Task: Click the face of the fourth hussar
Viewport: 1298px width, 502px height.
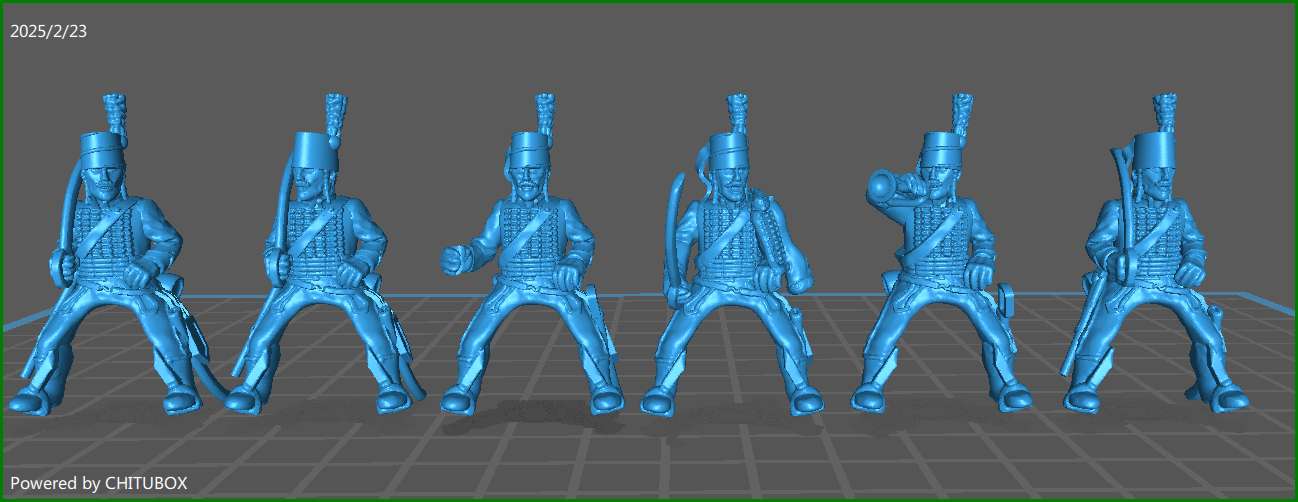Action: point(731,185)
